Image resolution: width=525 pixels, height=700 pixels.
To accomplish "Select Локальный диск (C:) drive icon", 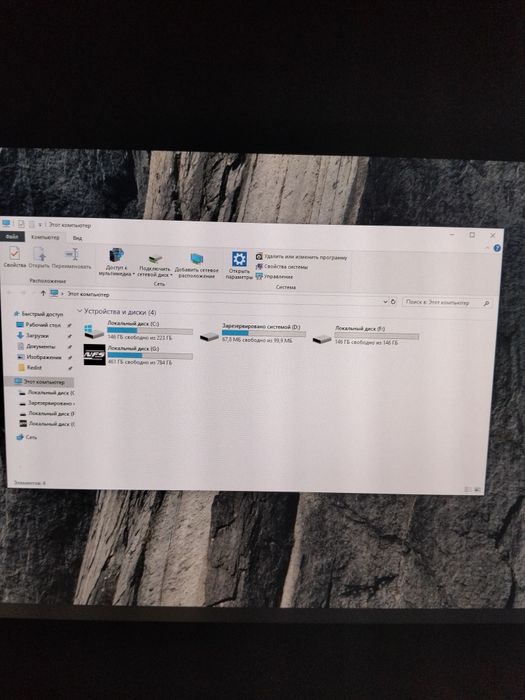I will coord(94,331).
